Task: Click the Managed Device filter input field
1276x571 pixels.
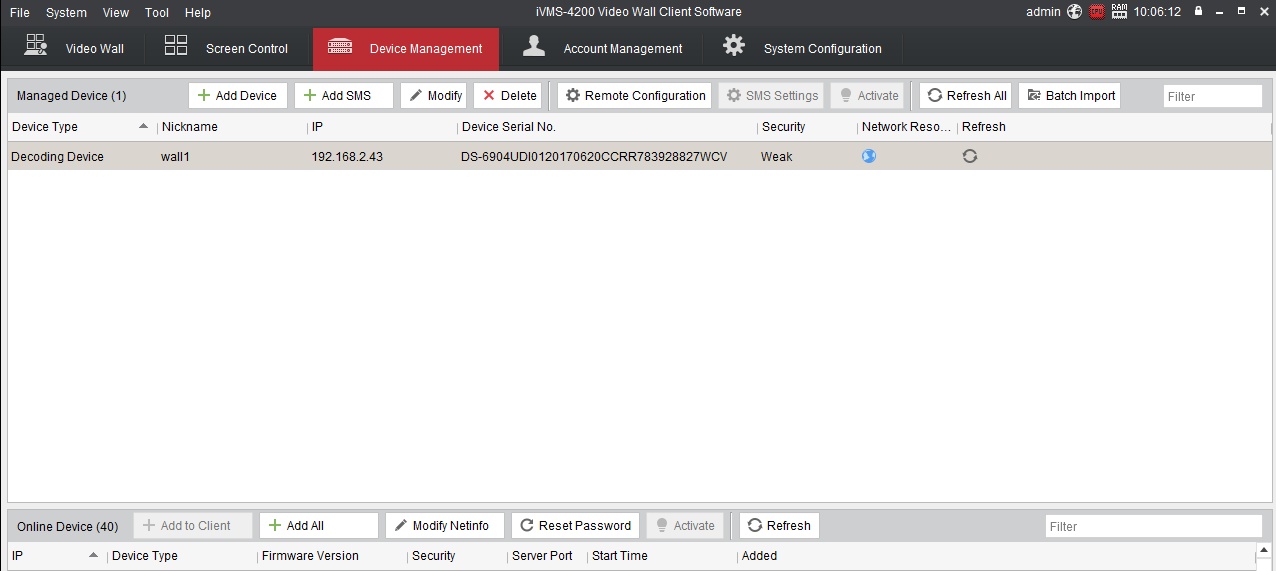Action: [x=1212, y=96]
